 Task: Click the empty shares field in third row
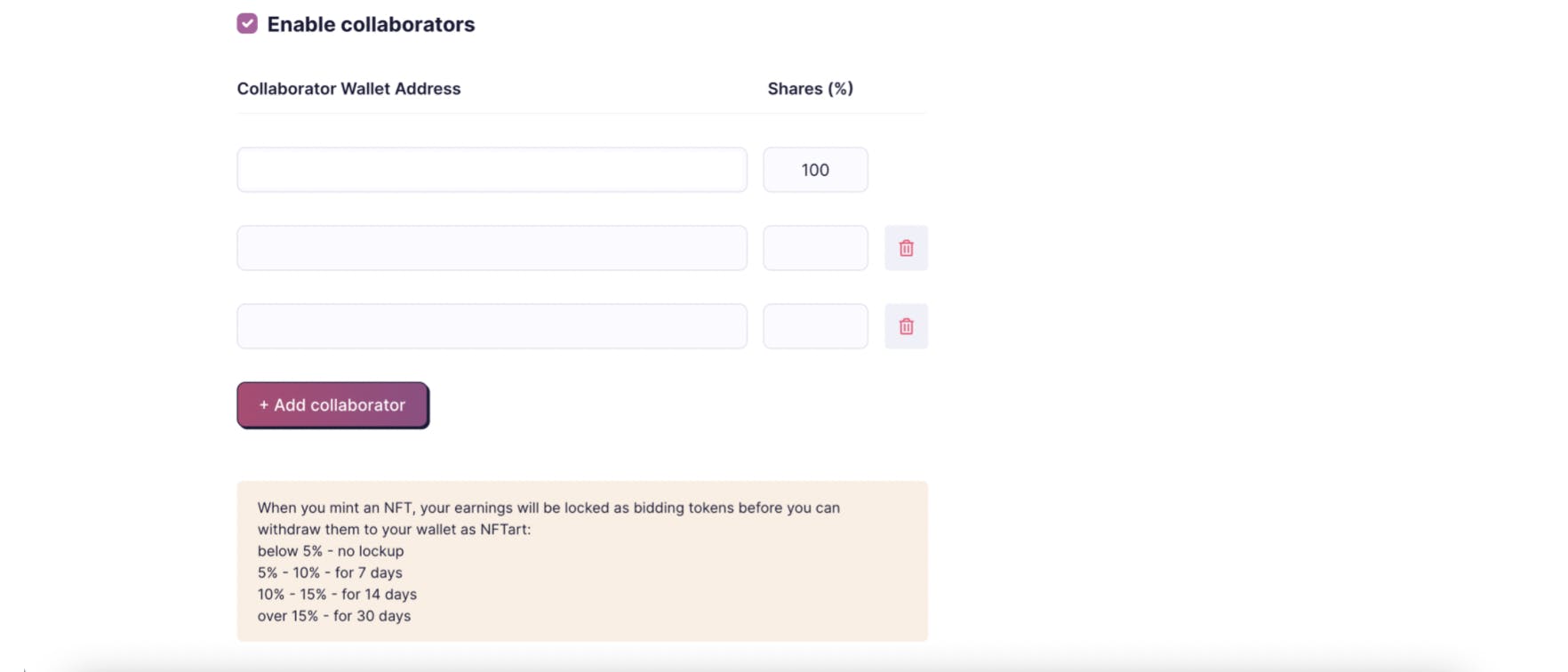pos(815,326)
